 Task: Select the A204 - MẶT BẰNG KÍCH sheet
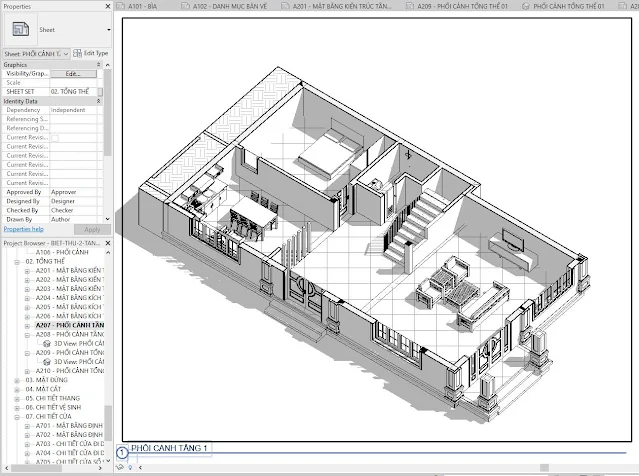pyautogui.click(x=70, y=298)
